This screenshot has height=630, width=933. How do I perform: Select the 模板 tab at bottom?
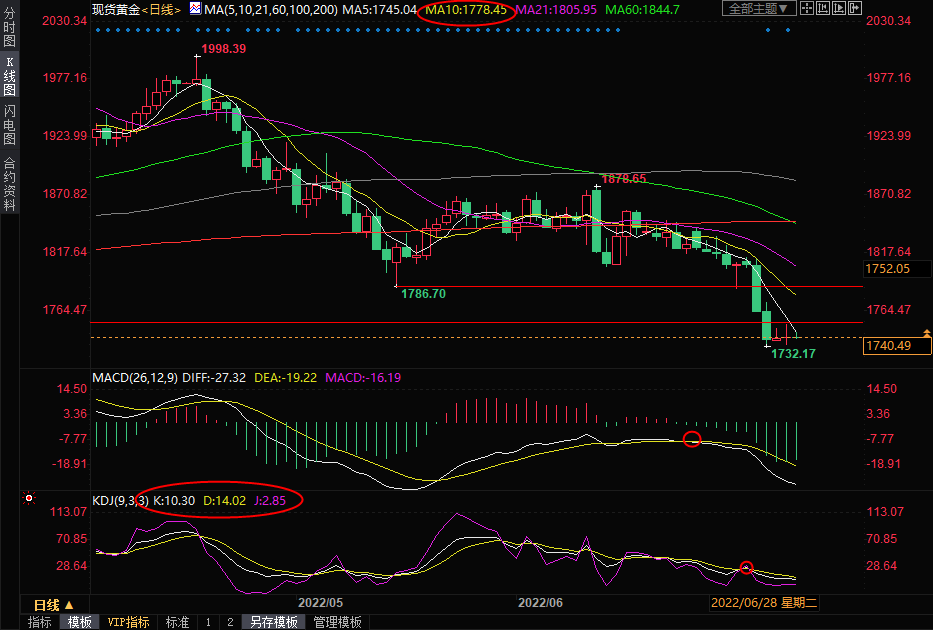click(80, 622)
